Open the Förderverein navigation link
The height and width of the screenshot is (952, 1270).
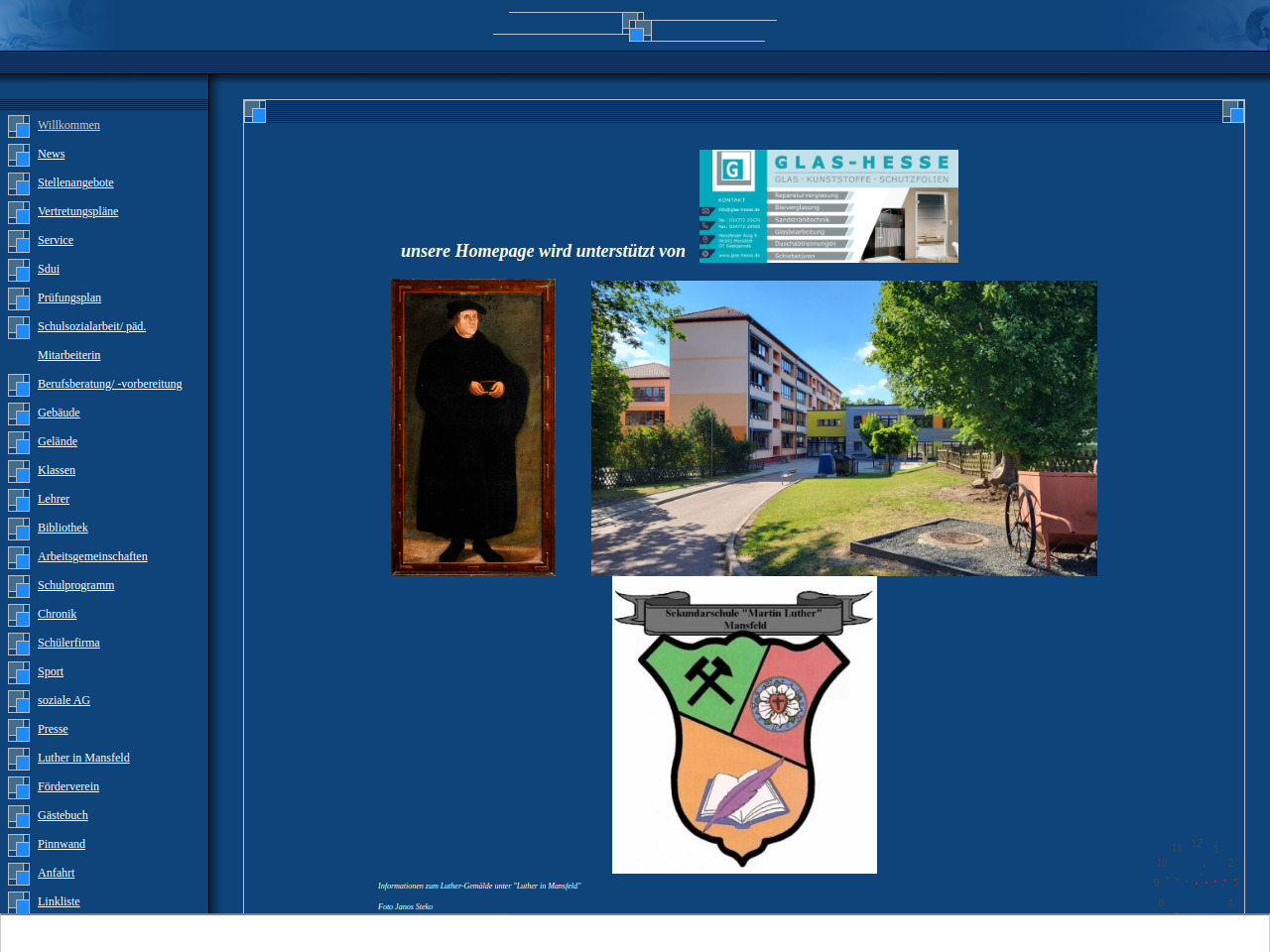click(x=68, y=786)
